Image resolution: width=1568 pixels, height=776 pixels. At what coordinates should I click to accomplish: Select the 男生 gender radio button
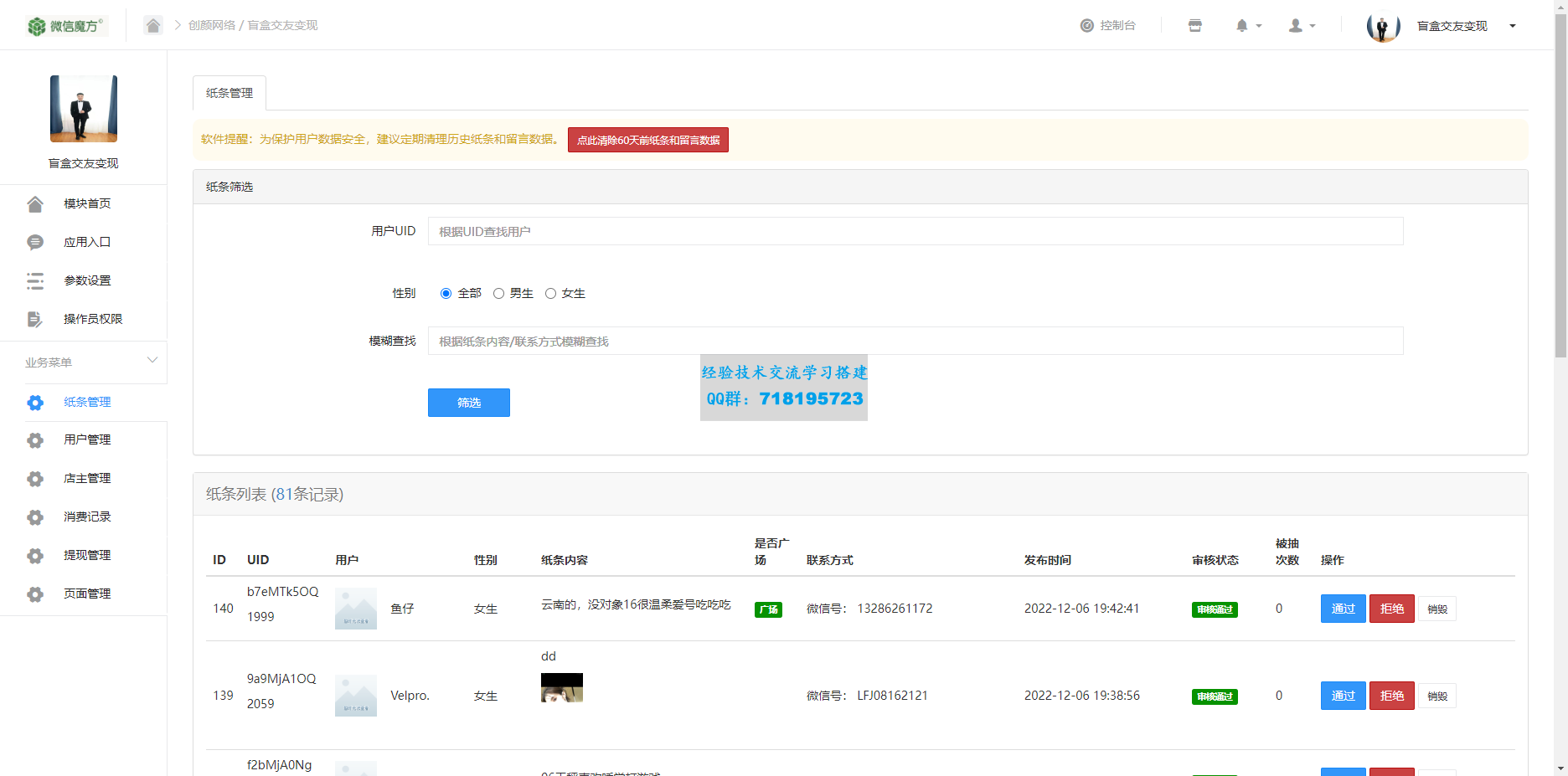pos(498,294)
